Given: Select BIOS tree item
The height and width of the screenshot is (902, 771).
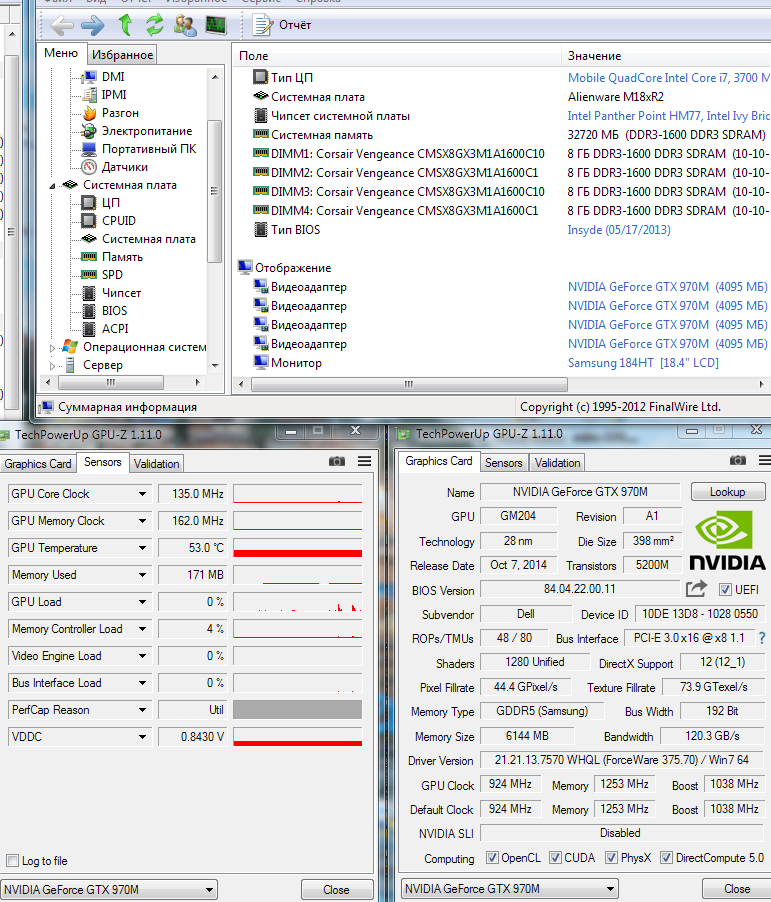Looking at the screenshot, I should coord(114,311).
